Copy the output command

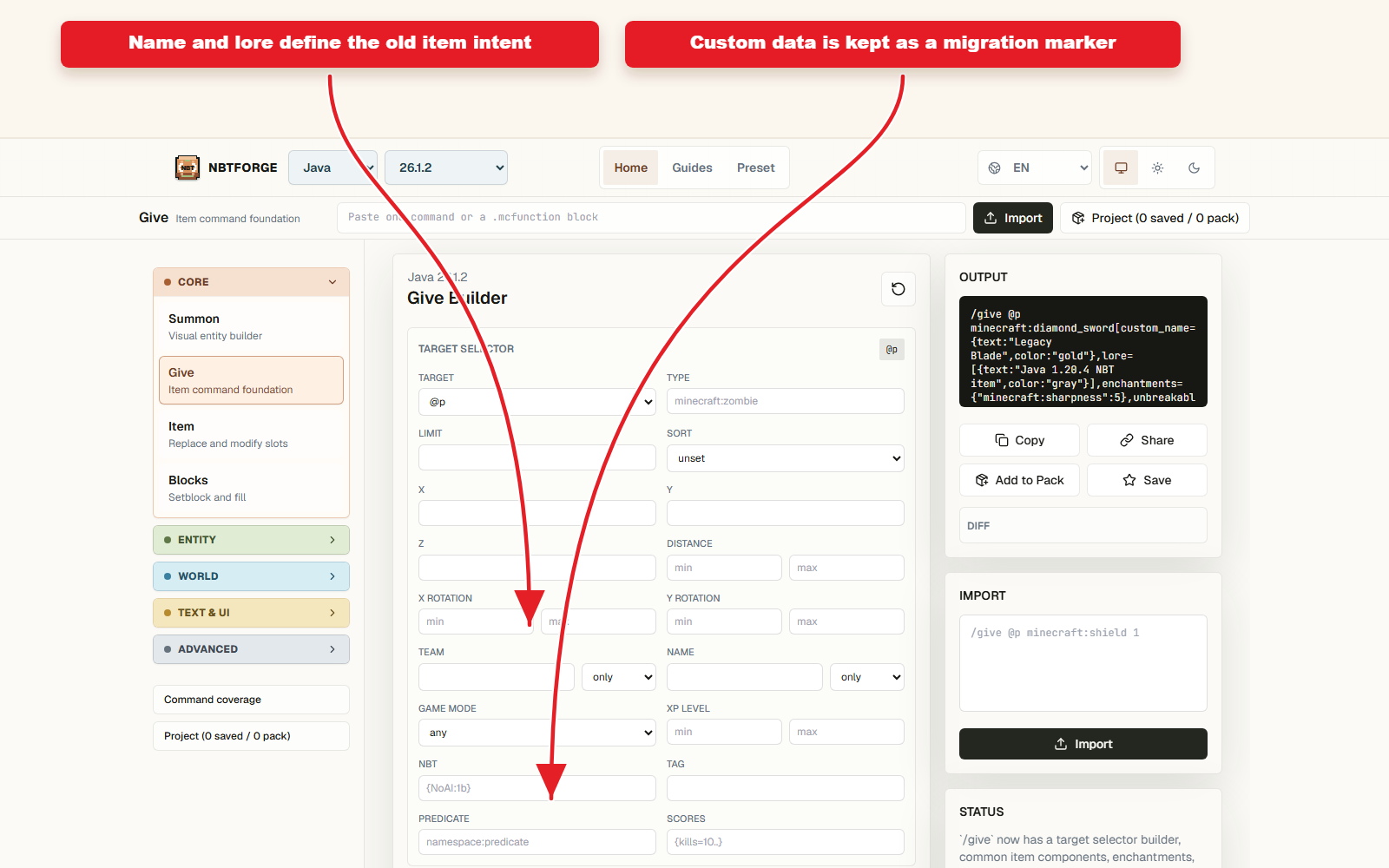[1019, 440]
